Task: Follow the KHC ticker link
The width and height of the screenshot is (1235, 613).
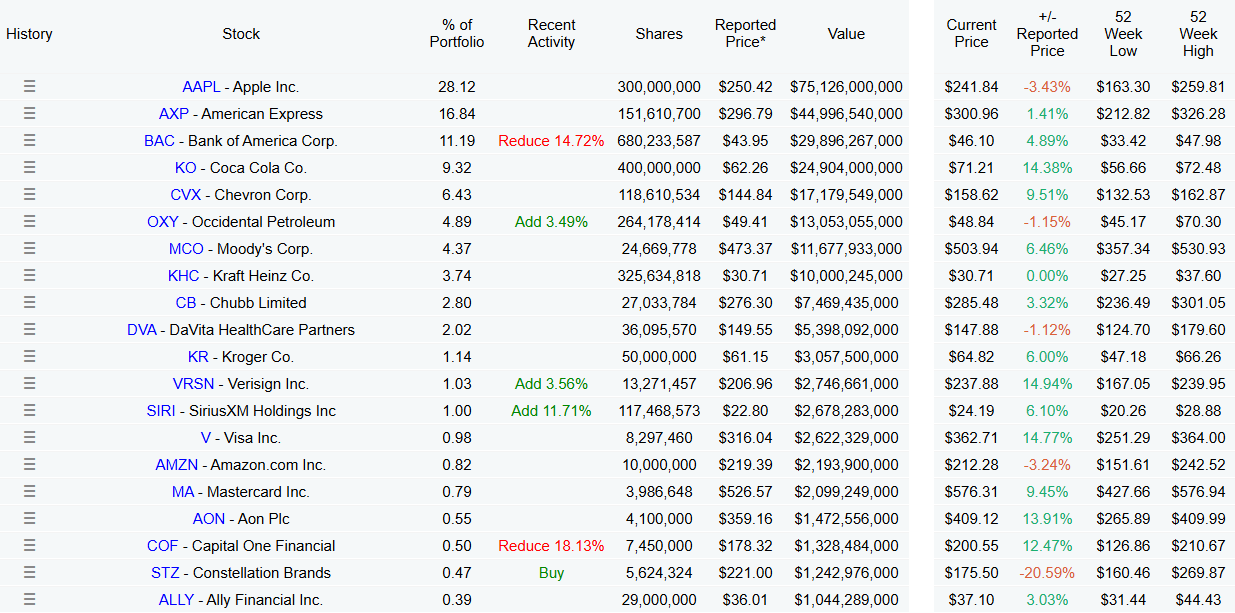Action: click(x=185, y=276)
